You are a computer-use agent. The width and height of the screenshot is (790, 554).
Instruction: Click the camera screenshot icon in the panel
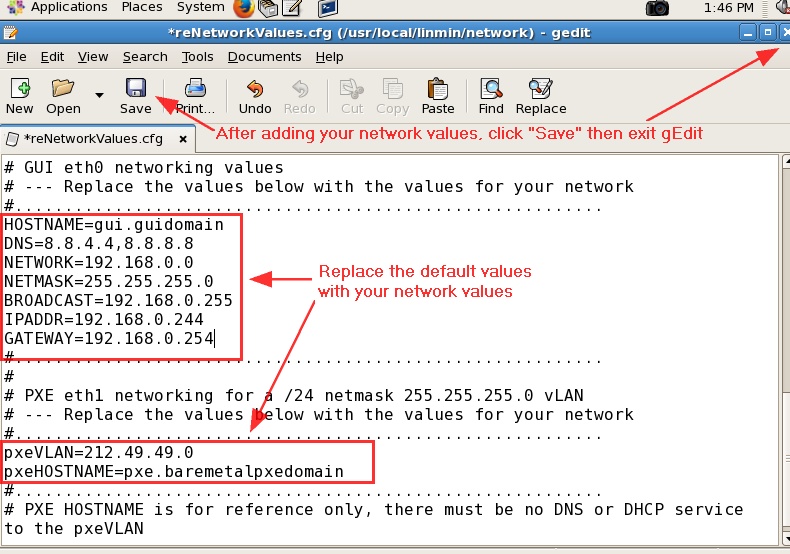(657, 8)
